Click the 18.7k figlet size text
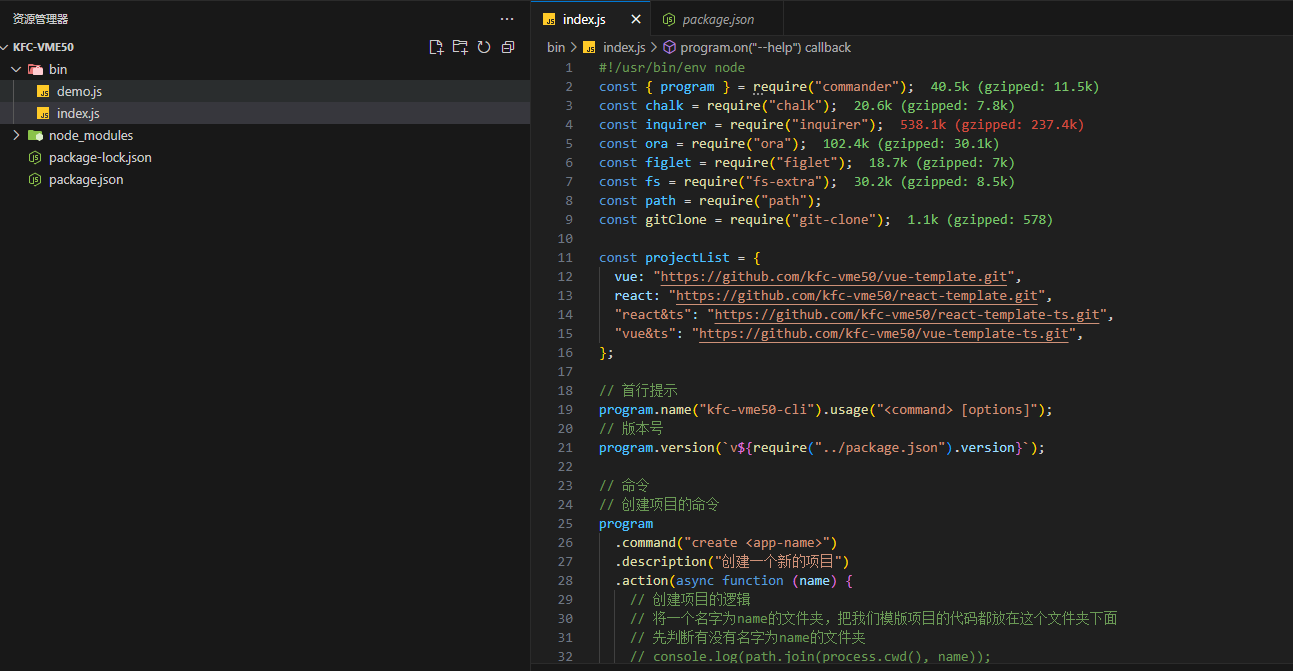This screenshot has width=1293, height=671. (x=941, y=162)
